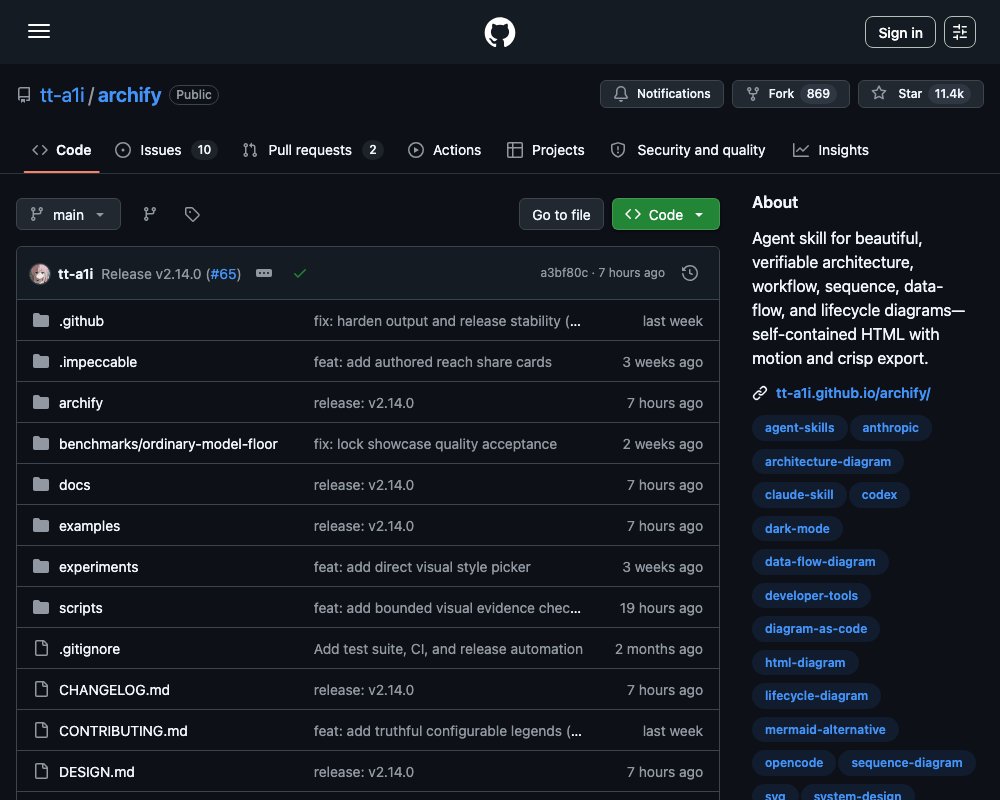Image resolution: width=1000 pixels, height=800 pixels.
Task: Go to the GitHub homepage logo
Action: point(499,32)
